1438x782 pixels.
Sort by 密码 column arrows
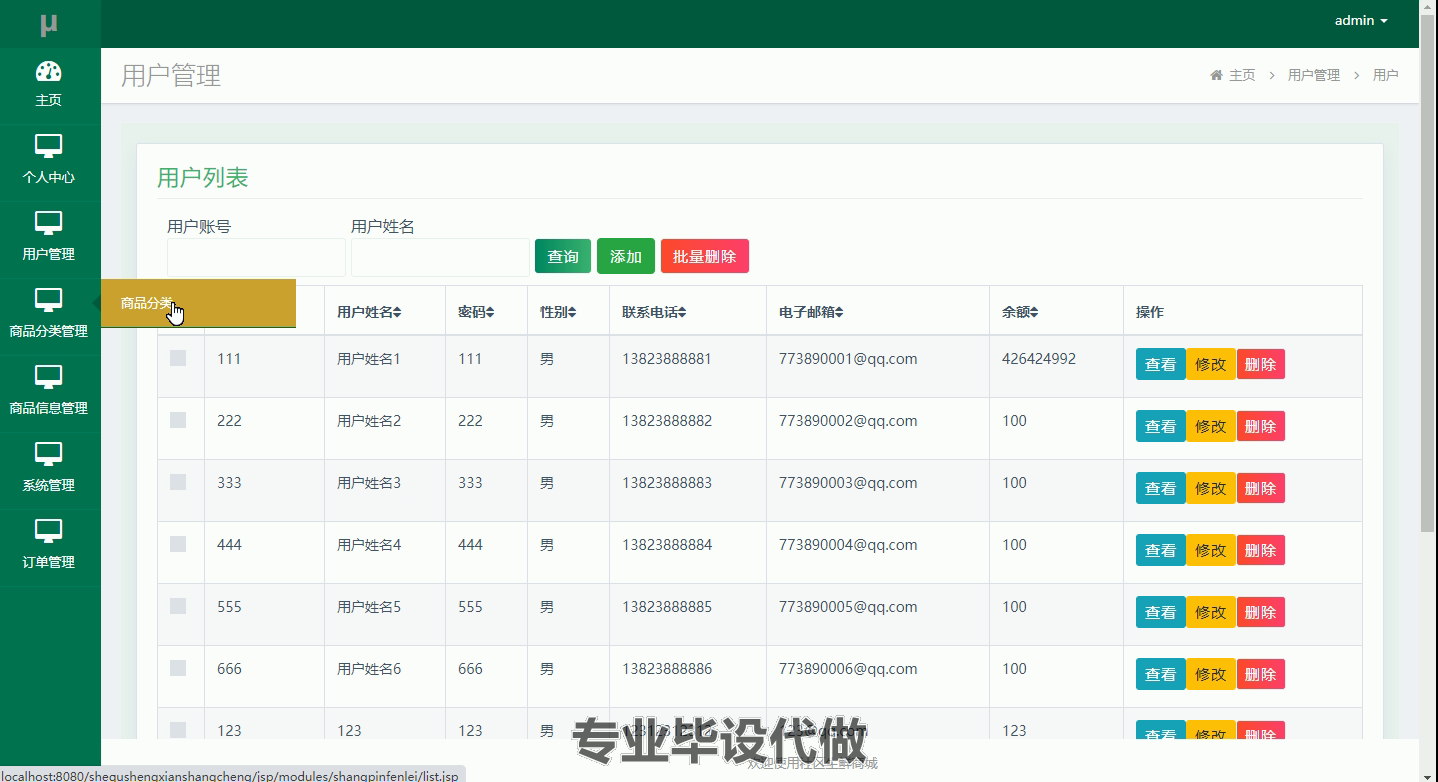coord(490,312)
